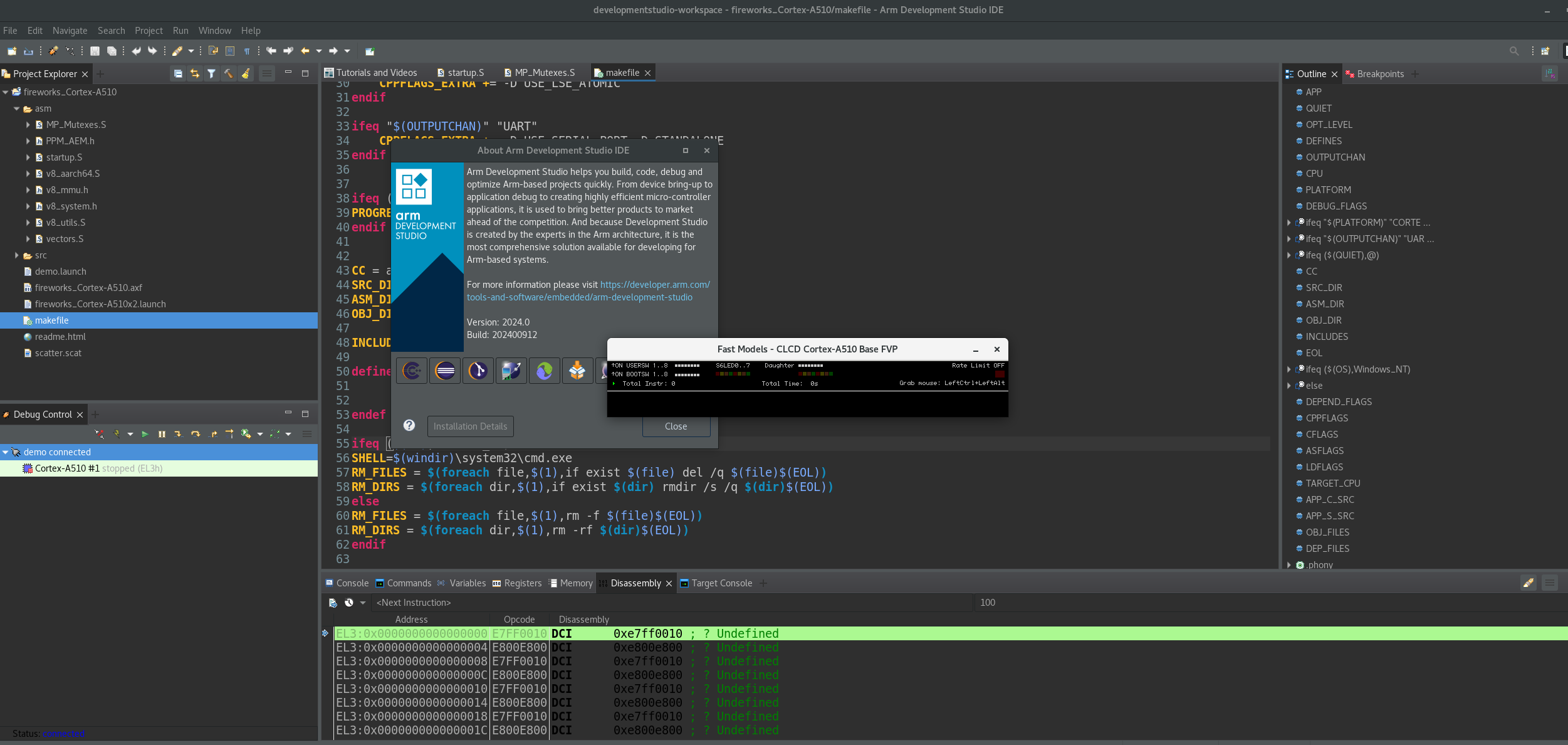Open the Navigate menu
Image resolution: width=1568 pixels, height=745 pixels.
70,31
